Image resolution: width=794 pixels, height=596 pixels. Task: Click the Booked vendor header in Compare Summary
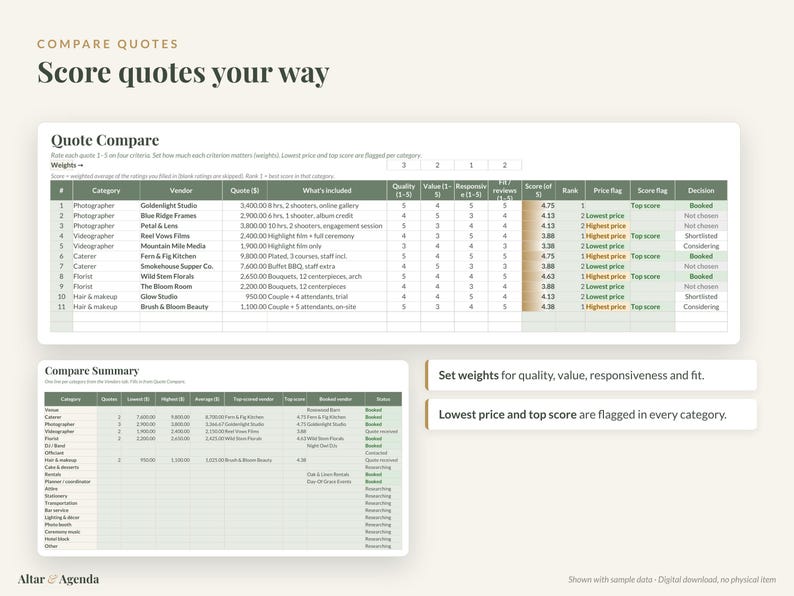point(335,399)
